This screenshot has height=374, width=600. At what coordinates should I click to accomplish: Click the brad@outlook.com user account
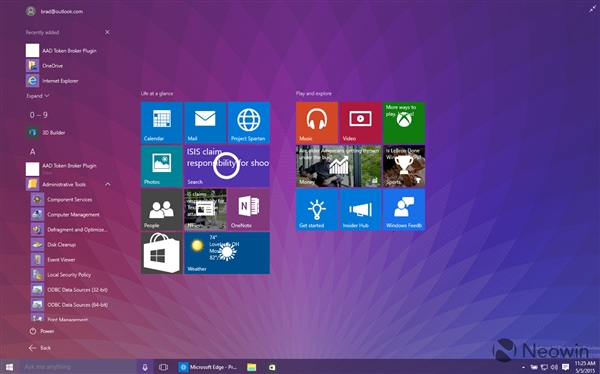tap(54, 11)
